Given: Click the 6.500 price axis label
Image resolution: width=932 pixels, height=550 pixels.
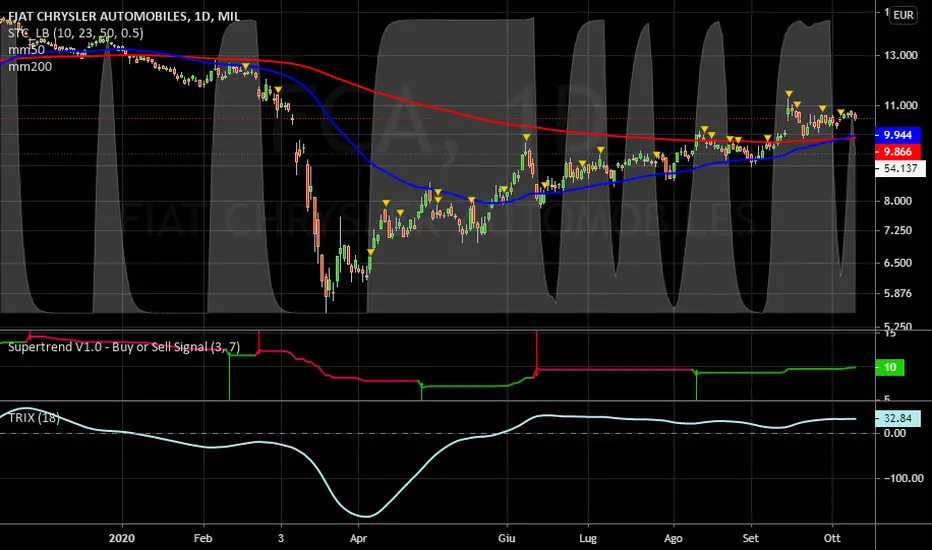Looking at the screenshot, I should point(898,263).
